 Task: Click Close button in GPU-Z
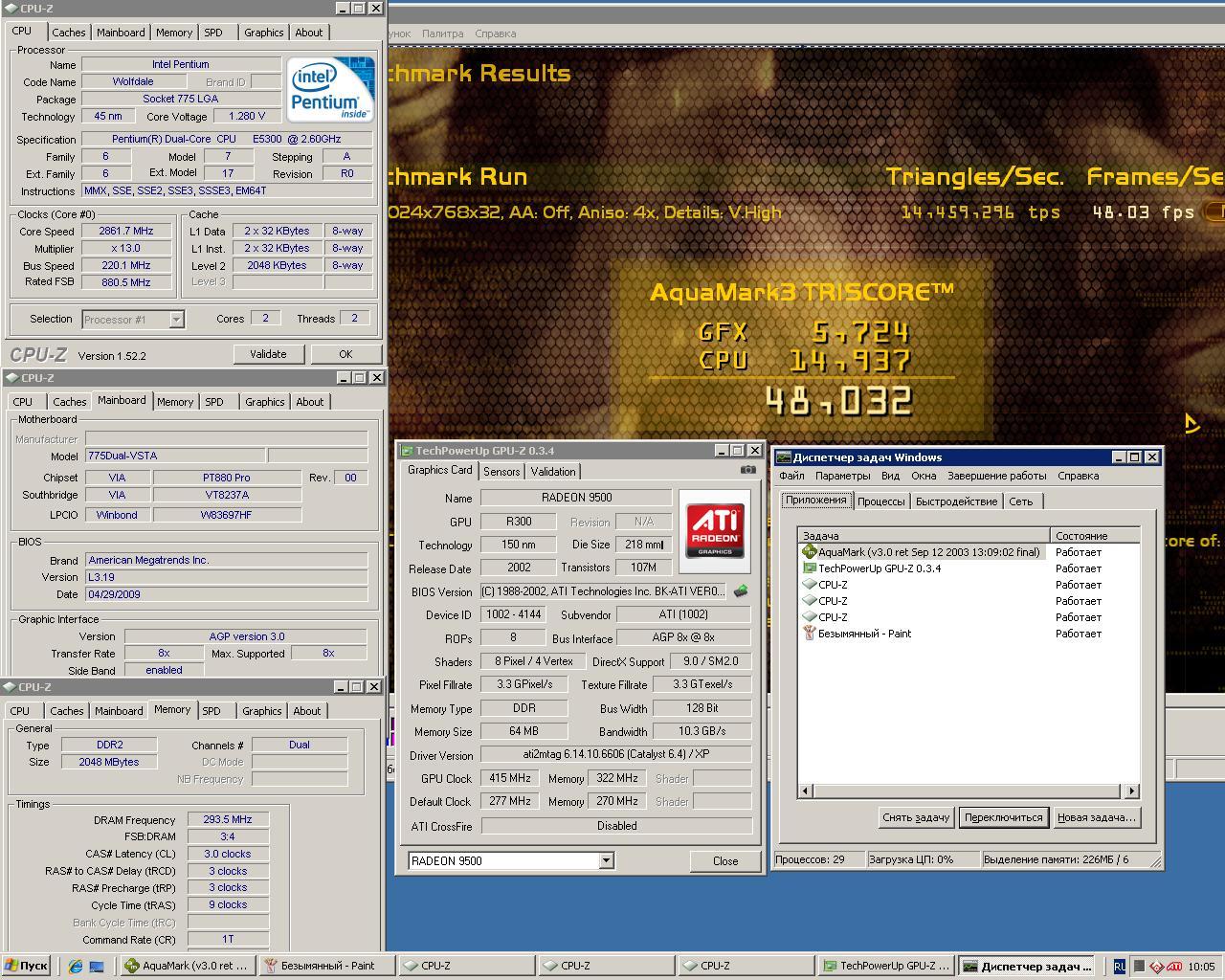click(725, 861)
